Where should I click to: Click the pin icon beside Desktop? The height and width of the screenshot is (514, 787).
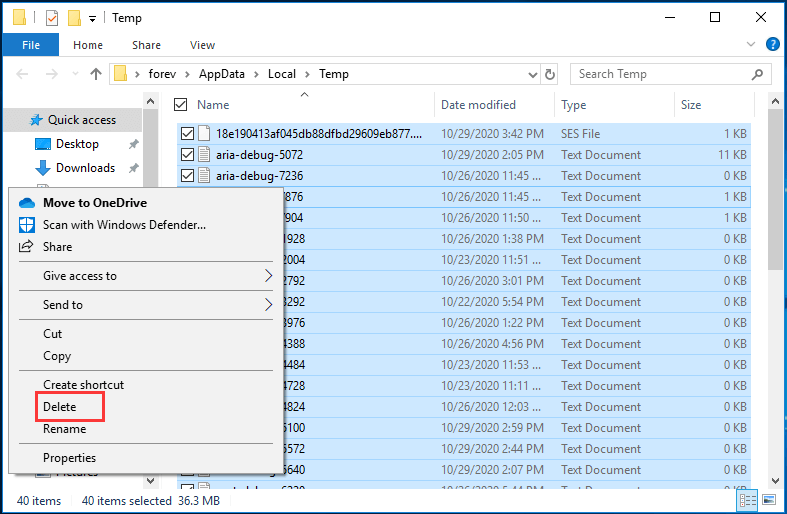coord(133,144)
